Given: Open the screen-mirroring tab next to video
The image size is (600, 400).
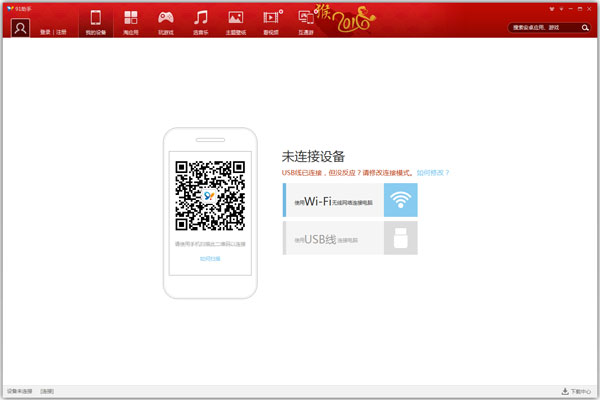Looking at the screenshot, I should 306,23.
